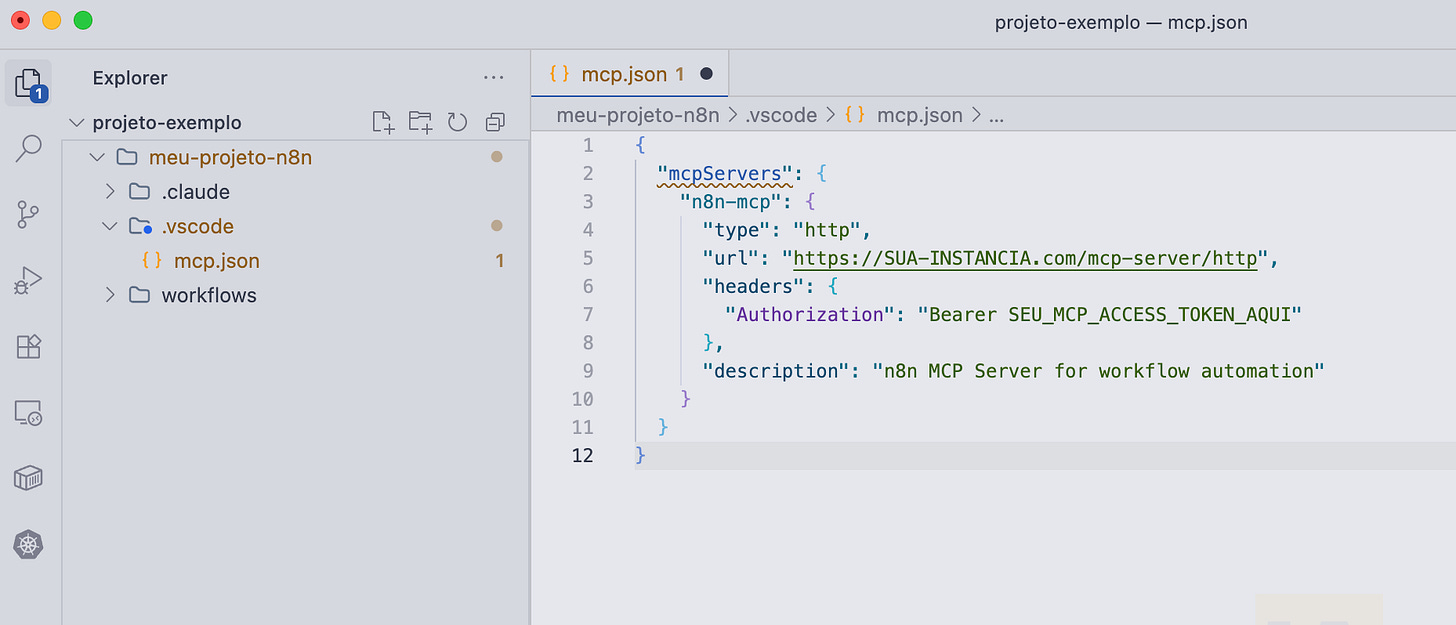
Task: Click the JSON braces icon on mcp.json tab
Action: pyautogui.click(x=560, y=74)
